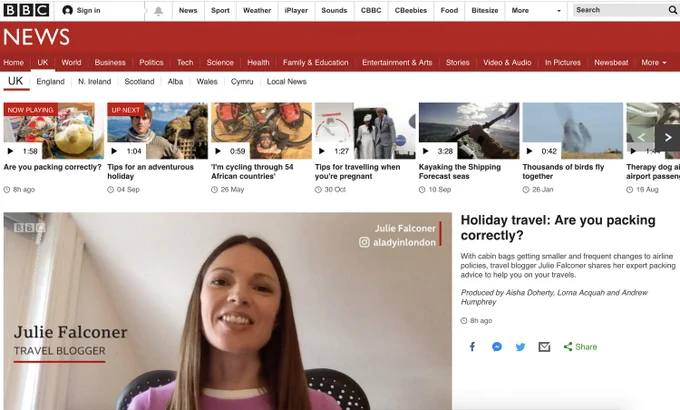Open Wales sub-section
The height and width of the screenshot is (410, 680).
pyautogui.click(x=207, y=82)
